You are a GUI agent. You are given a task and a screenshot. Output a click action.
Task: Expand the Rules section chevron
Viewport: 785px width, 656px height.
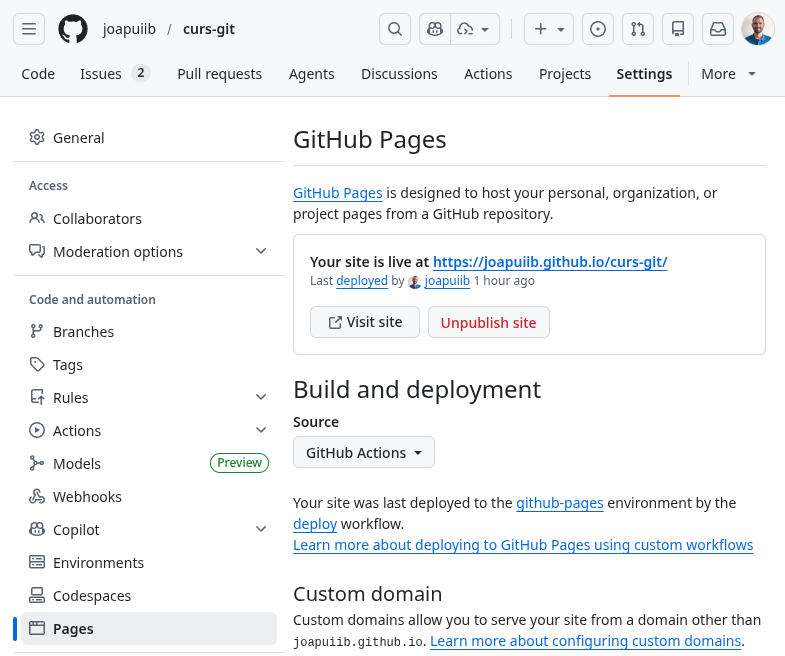261,397
